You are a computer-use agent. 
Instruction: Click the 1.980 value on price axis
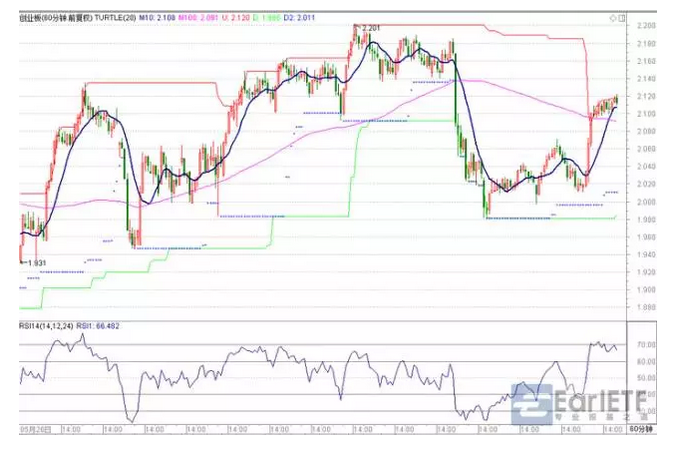[x=646, y=219]
